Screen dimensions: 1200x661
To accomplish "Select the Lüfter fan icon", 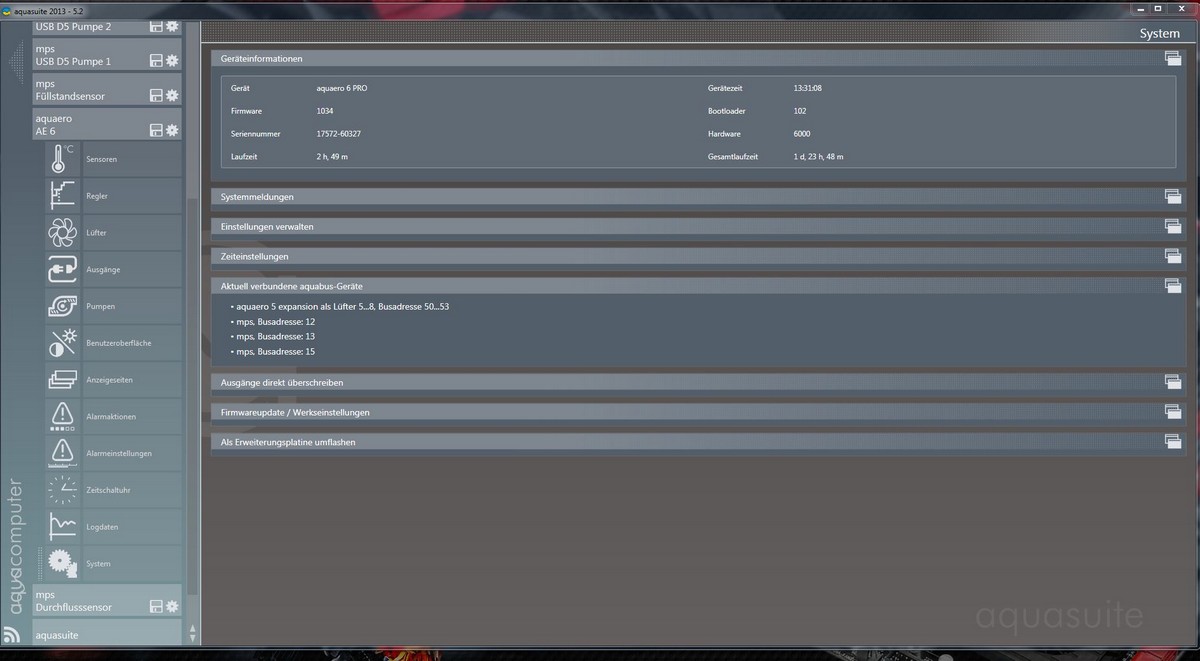I will pyautogui.click(x=62, y=233).
